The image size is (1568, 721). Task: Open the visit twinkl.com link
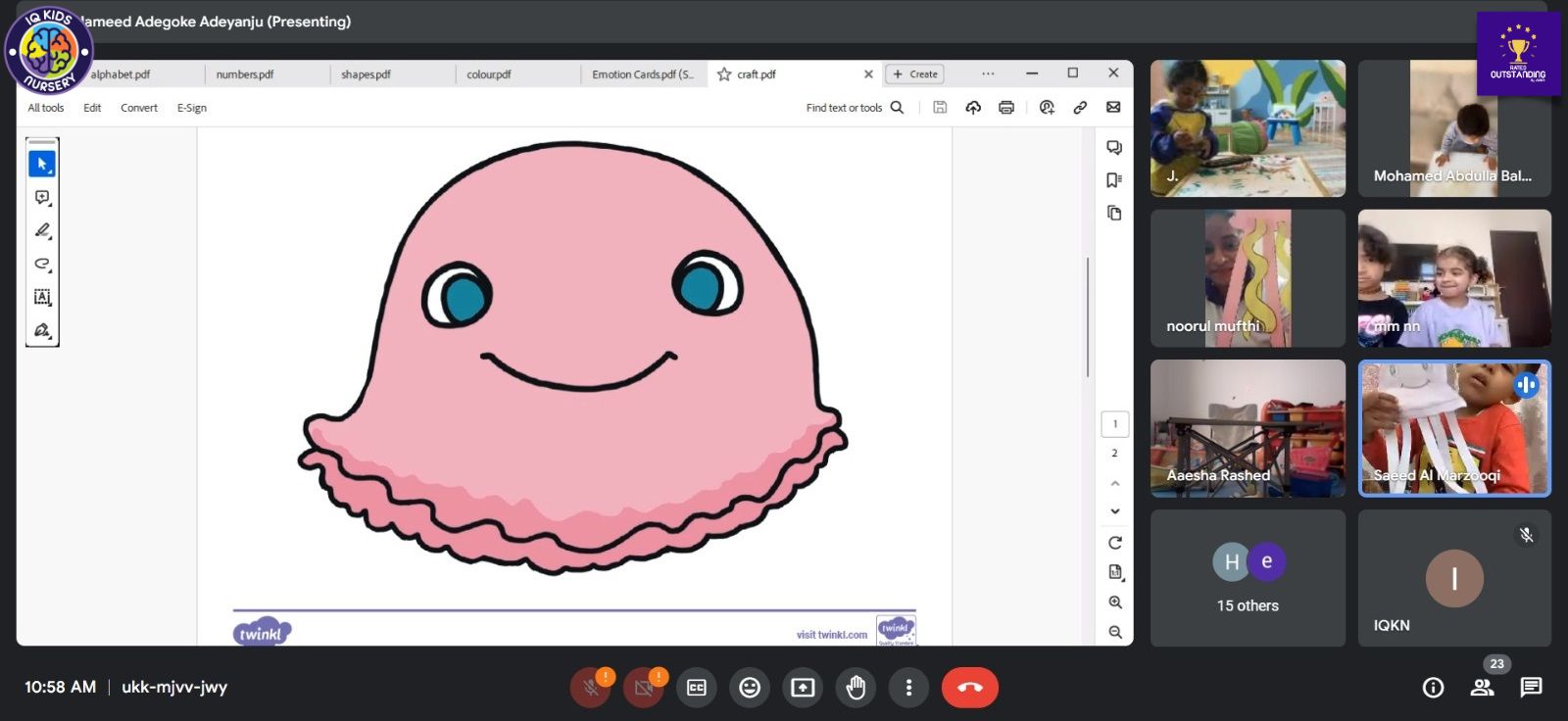pos(832,635)
